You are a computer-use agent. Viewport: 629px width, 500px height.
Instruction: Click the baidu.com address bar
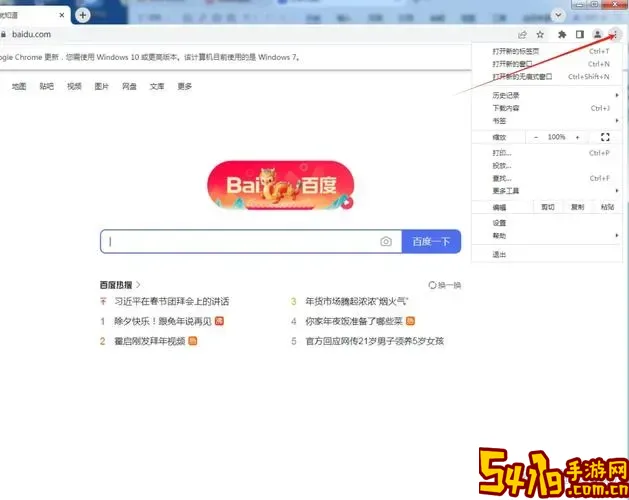tap(257, 35)
